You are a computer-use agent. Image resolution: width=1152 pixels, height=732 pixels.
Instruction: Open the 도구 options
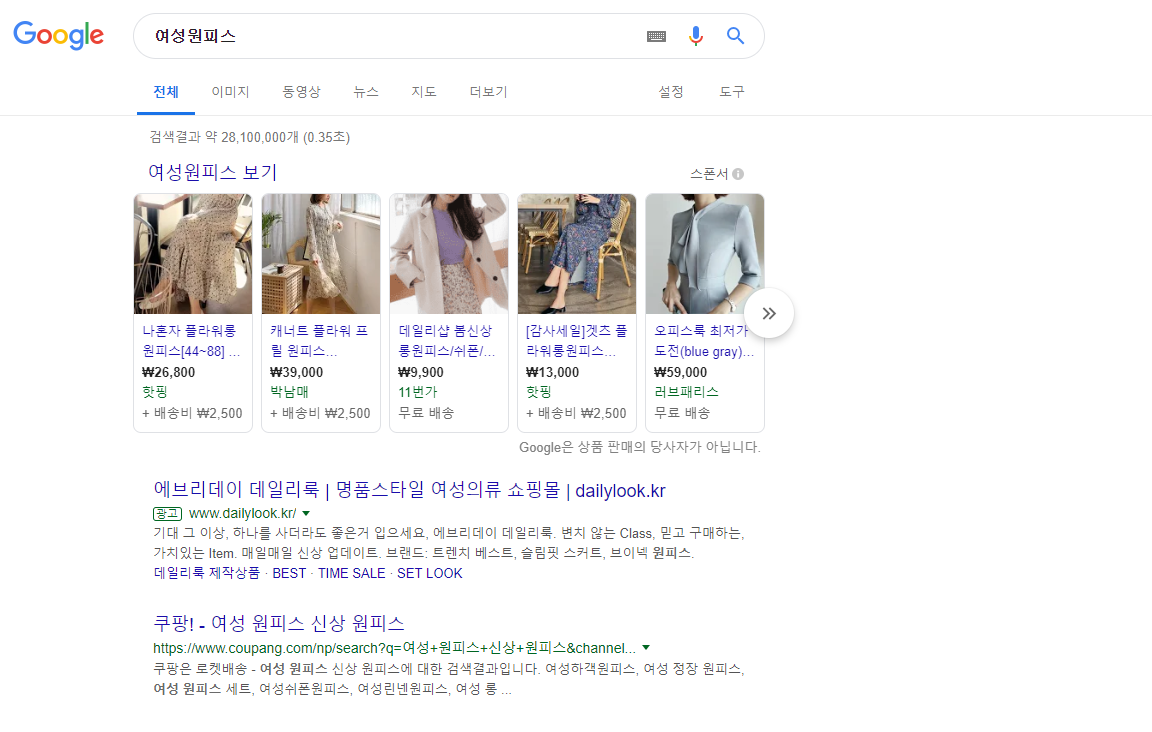click(731, 91)
